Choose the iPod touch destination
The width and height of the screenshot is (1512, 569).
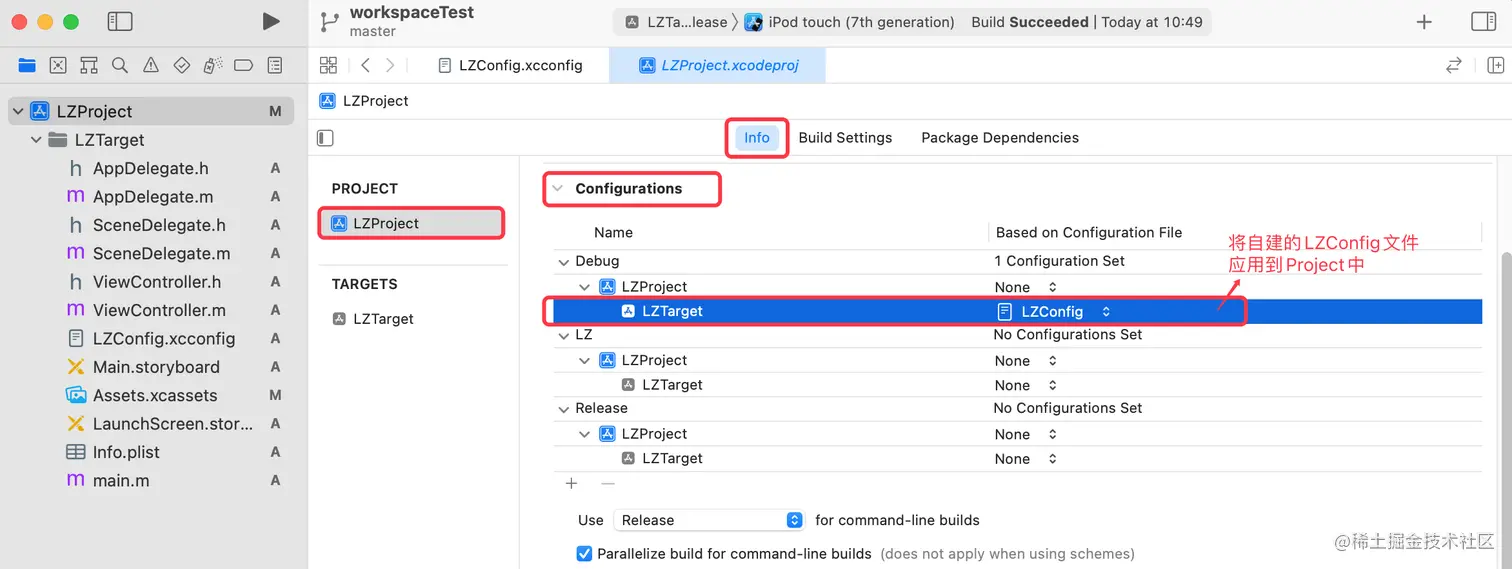coord(849,22)
